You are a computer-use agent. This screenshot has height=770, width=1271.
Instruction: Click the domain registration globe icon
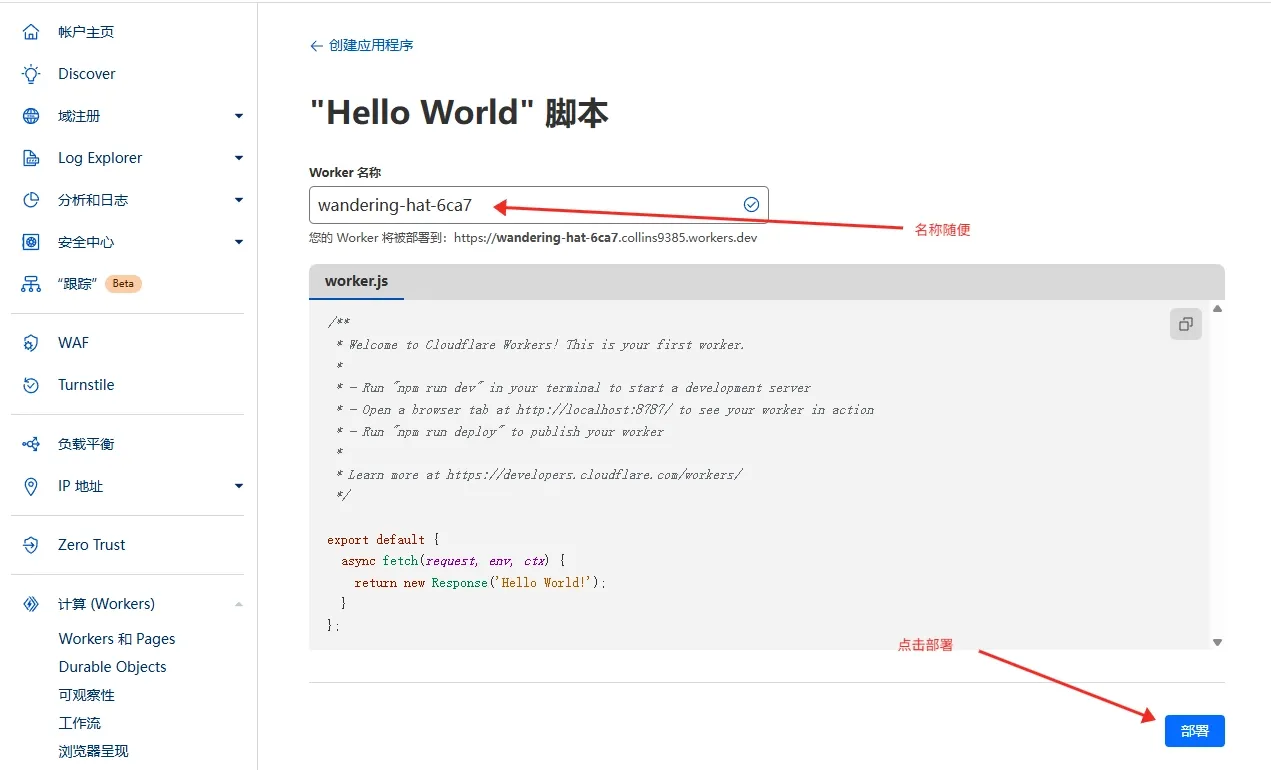31,116
